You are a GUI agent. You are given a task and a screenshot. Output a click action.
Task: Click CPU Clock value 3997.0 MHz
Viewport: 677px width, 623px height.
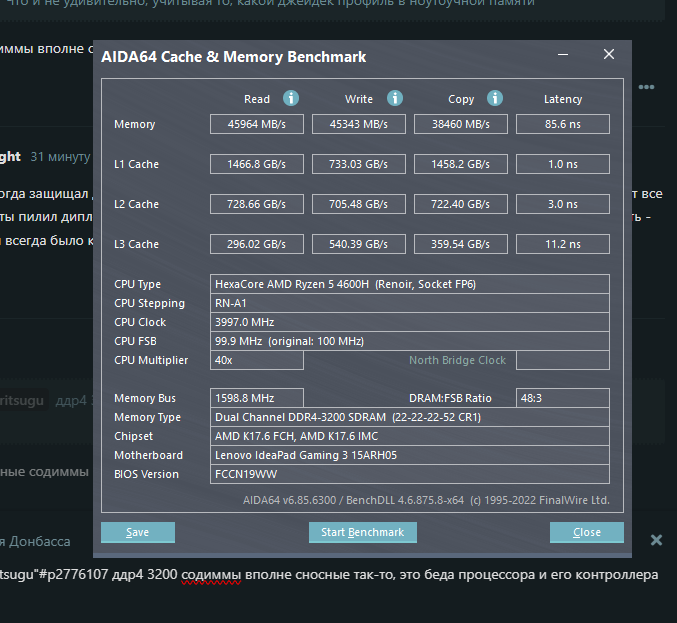(410, 322)
